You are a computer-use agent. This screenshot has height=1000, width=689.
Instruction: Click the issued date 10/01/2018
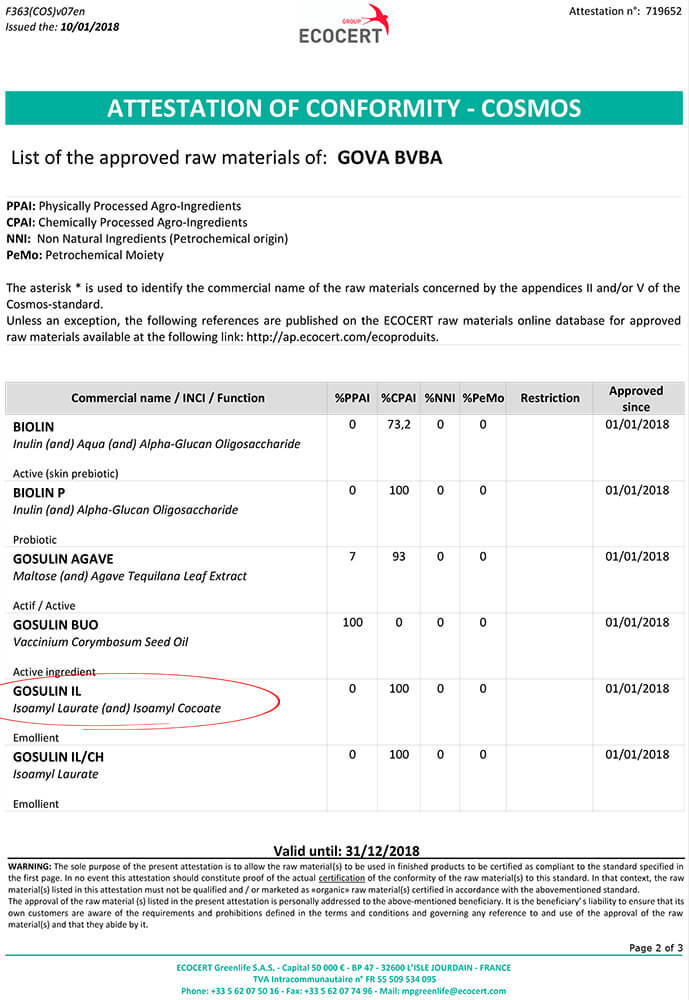click(89, 27)
